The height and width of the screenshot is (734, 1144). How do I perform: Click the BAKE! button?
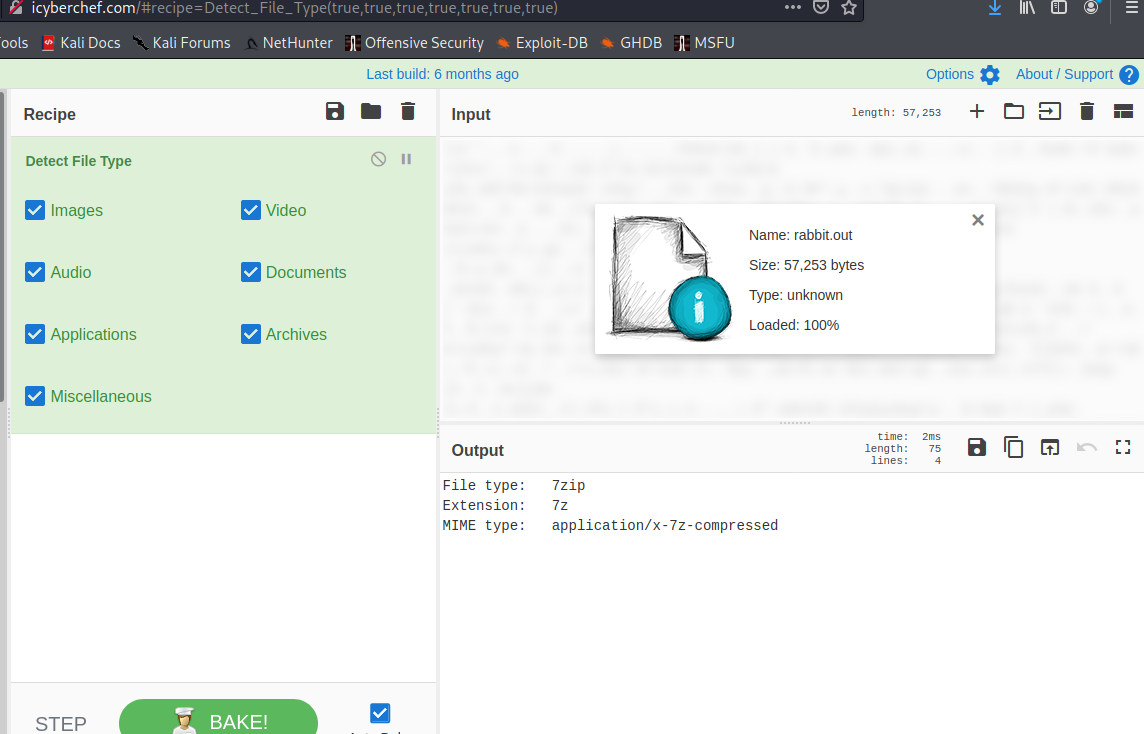click(218, 720)
